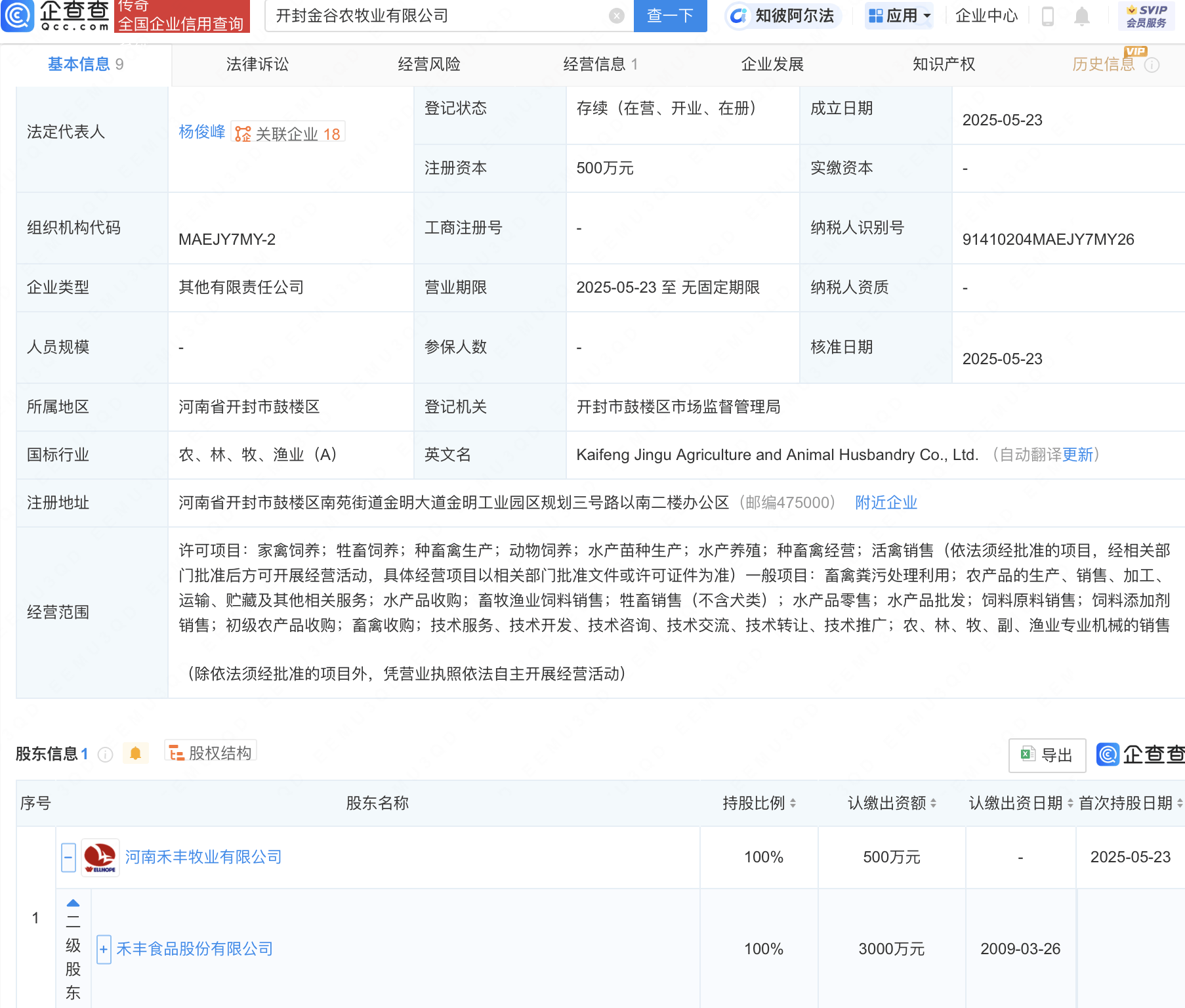The width and height of the screenshot is (1185, 1008).
Task: Clear the search box text
Action: point(616,16)
